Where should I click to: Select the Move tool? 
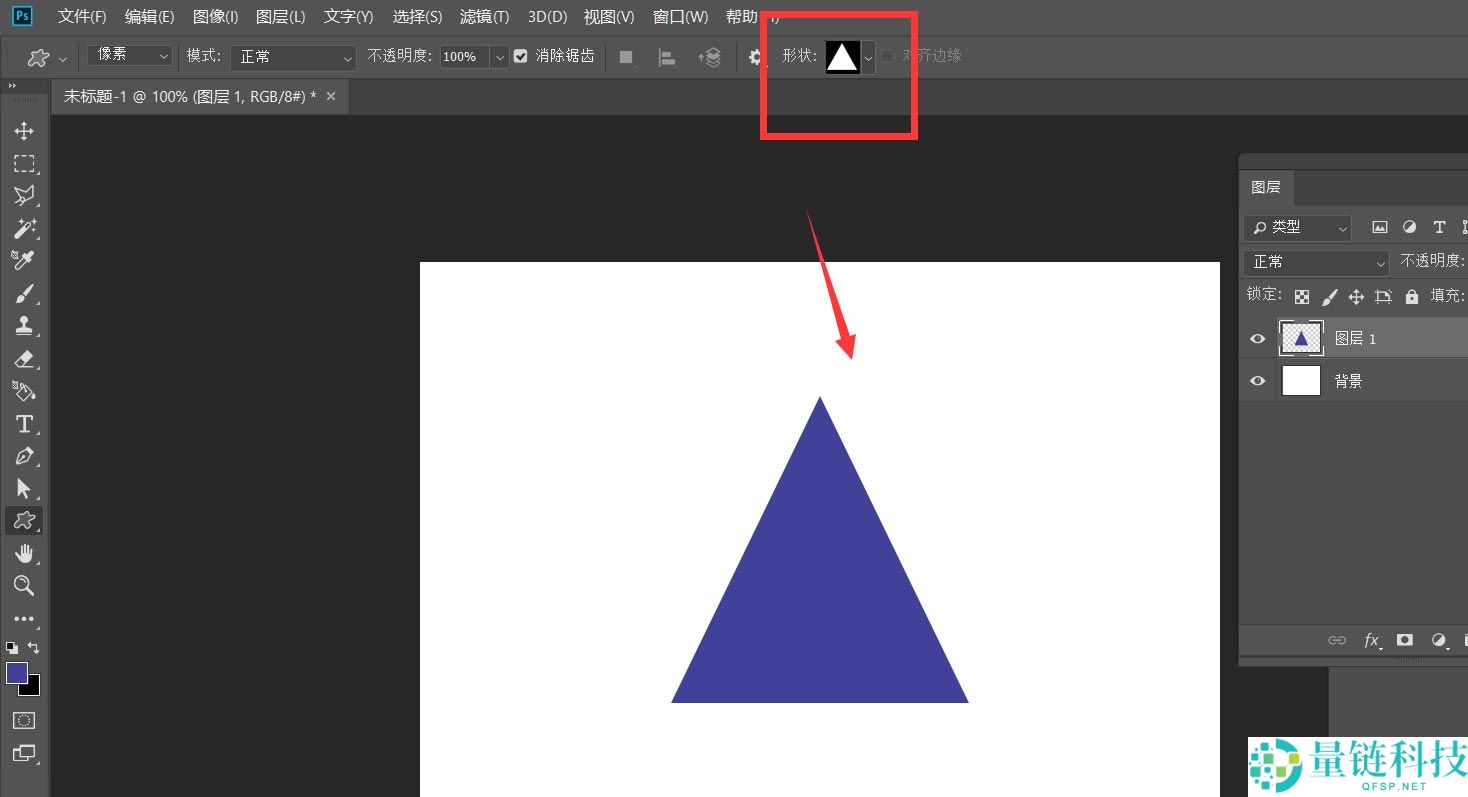24,131
